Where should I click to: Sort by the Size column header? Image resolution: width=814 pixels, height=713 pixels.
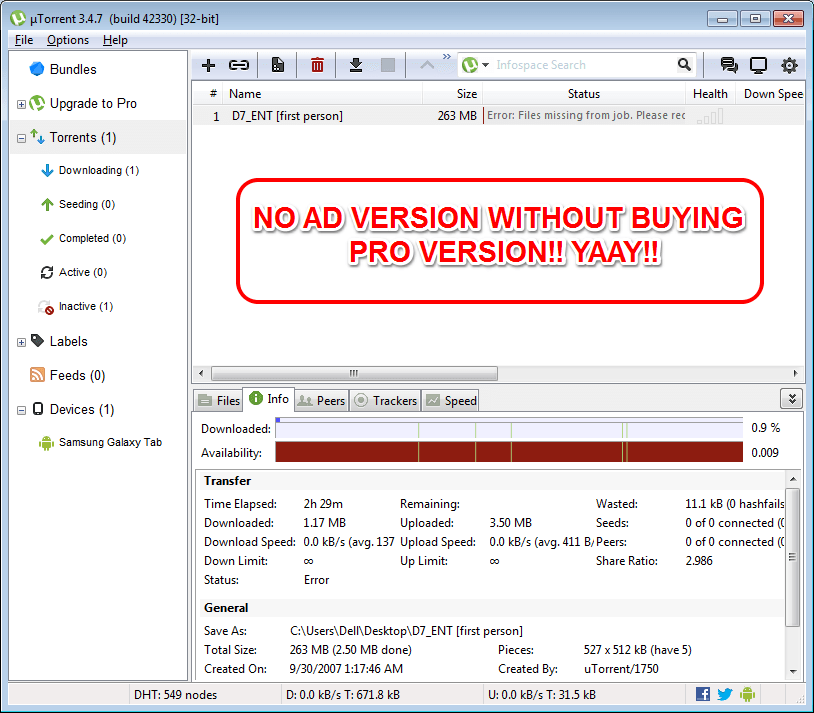453,94
